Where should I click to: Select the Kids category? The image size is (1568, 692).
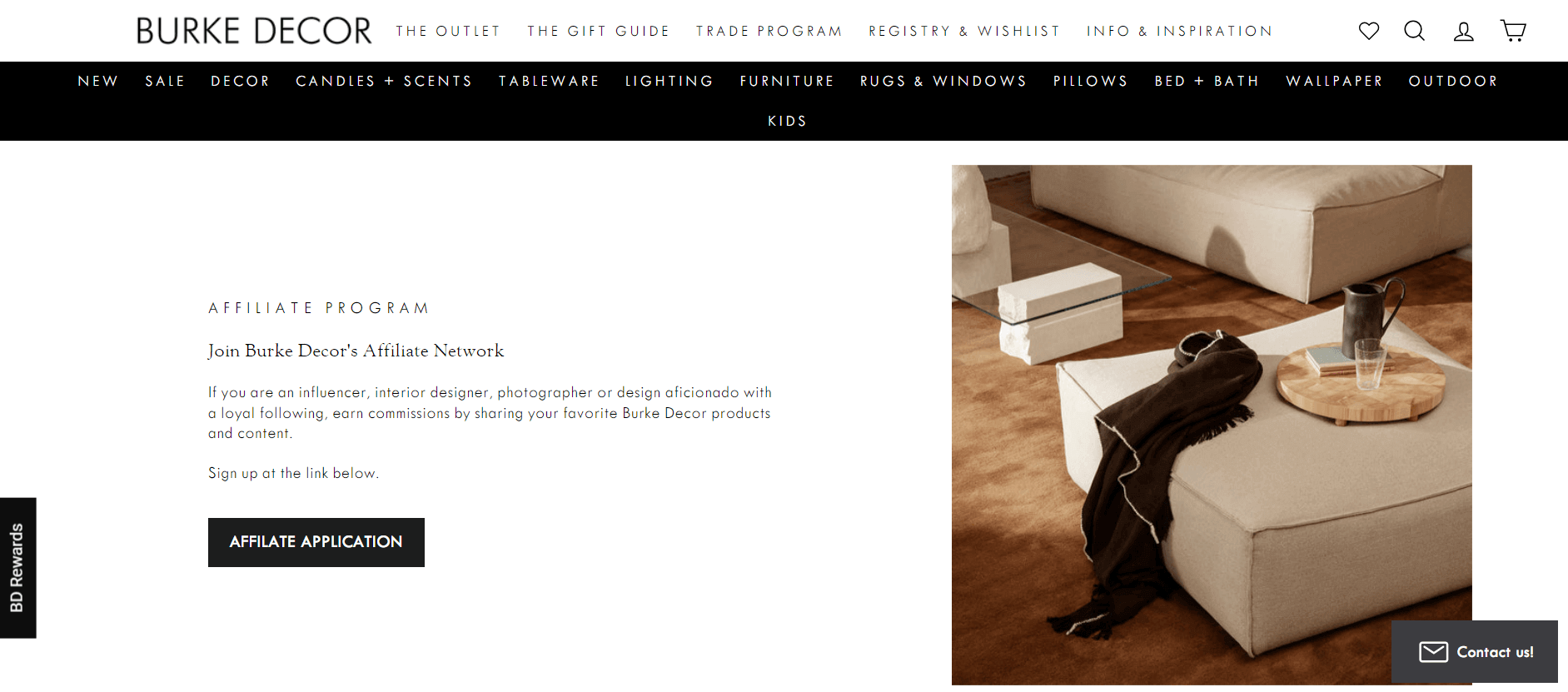(x=788, y=121)
